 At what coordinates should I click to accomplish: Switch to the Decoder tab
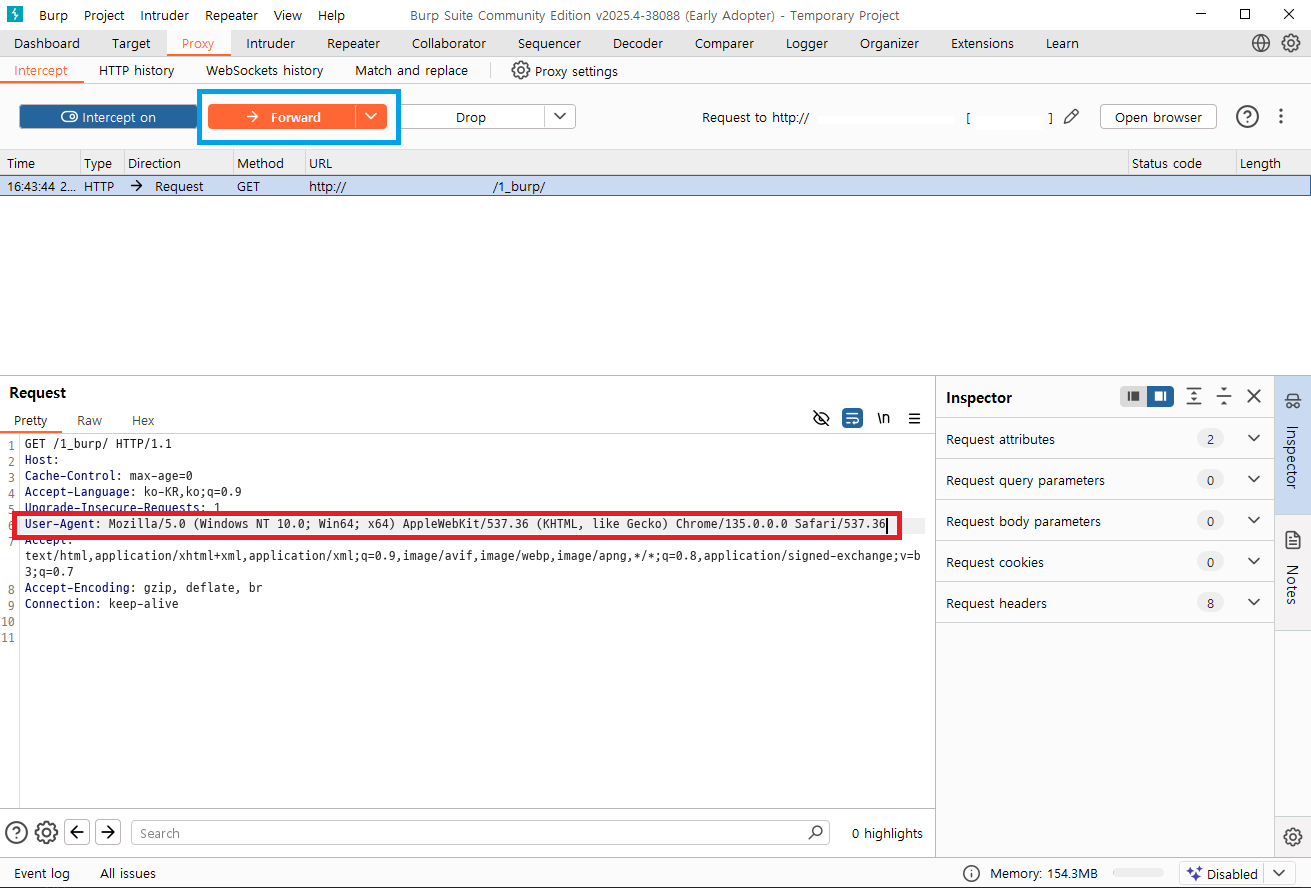638,43
